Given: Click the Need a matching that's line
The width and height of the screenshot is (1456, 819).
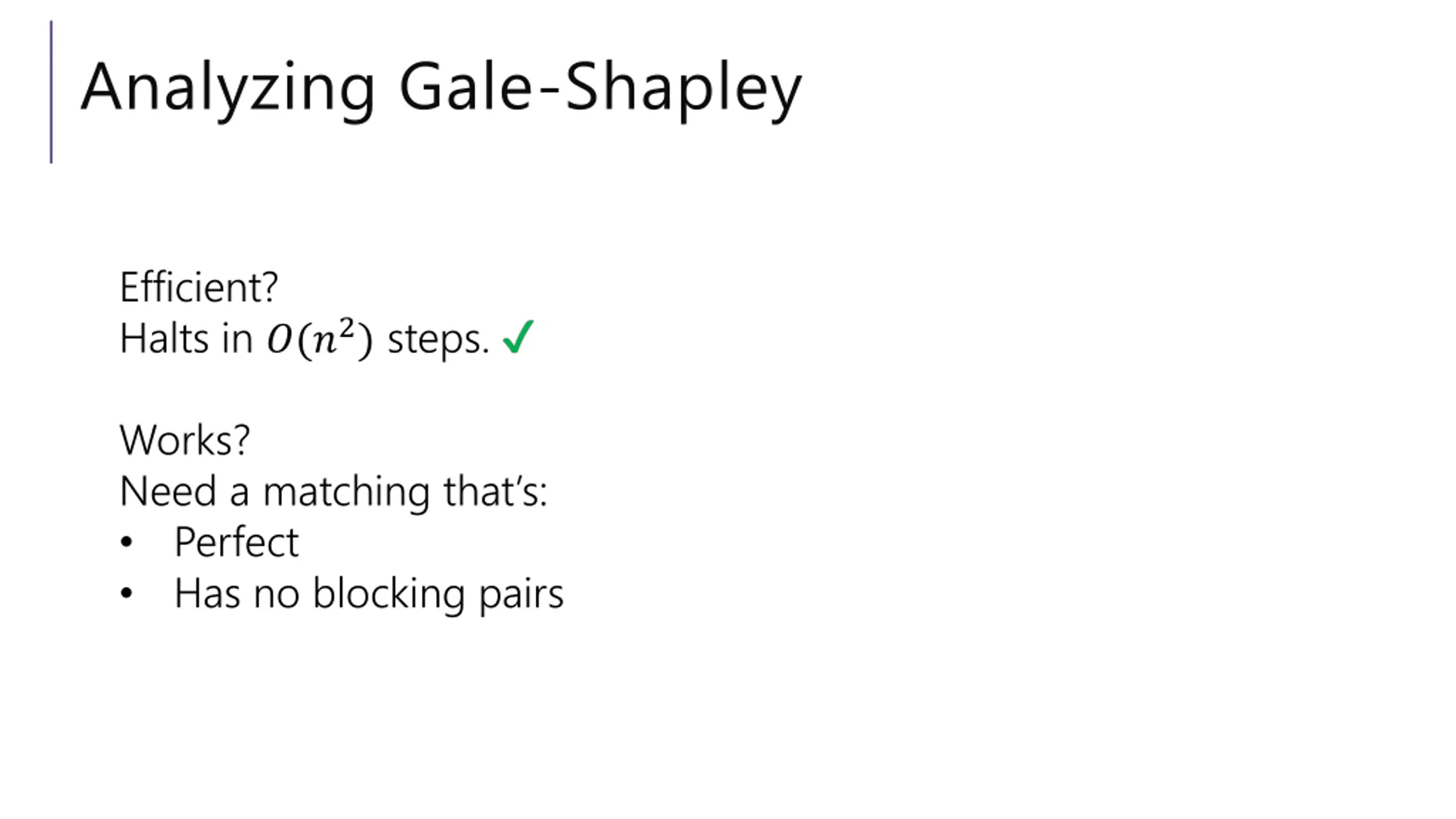Looking at the screenshot, I should click(x=334, y=491).
